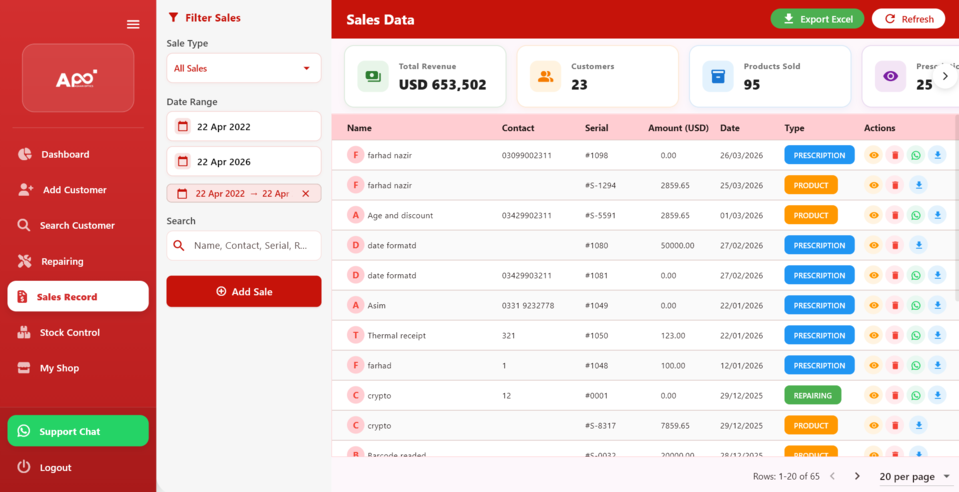Click the Date column header
The height and width of the screenshot is (492, 959).
pos(730,128)
